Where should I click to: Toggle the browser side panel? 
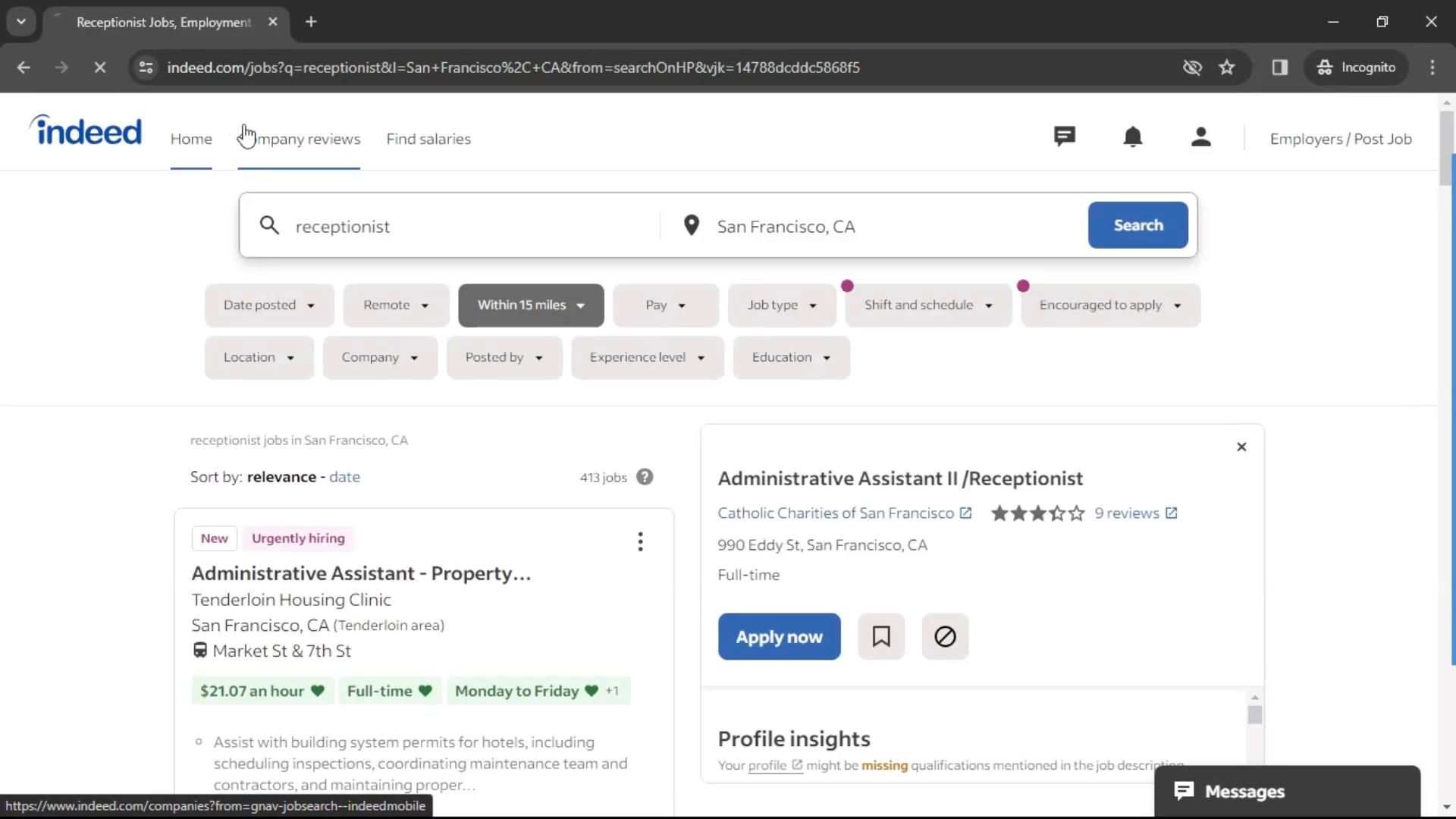pos(1280,67)
